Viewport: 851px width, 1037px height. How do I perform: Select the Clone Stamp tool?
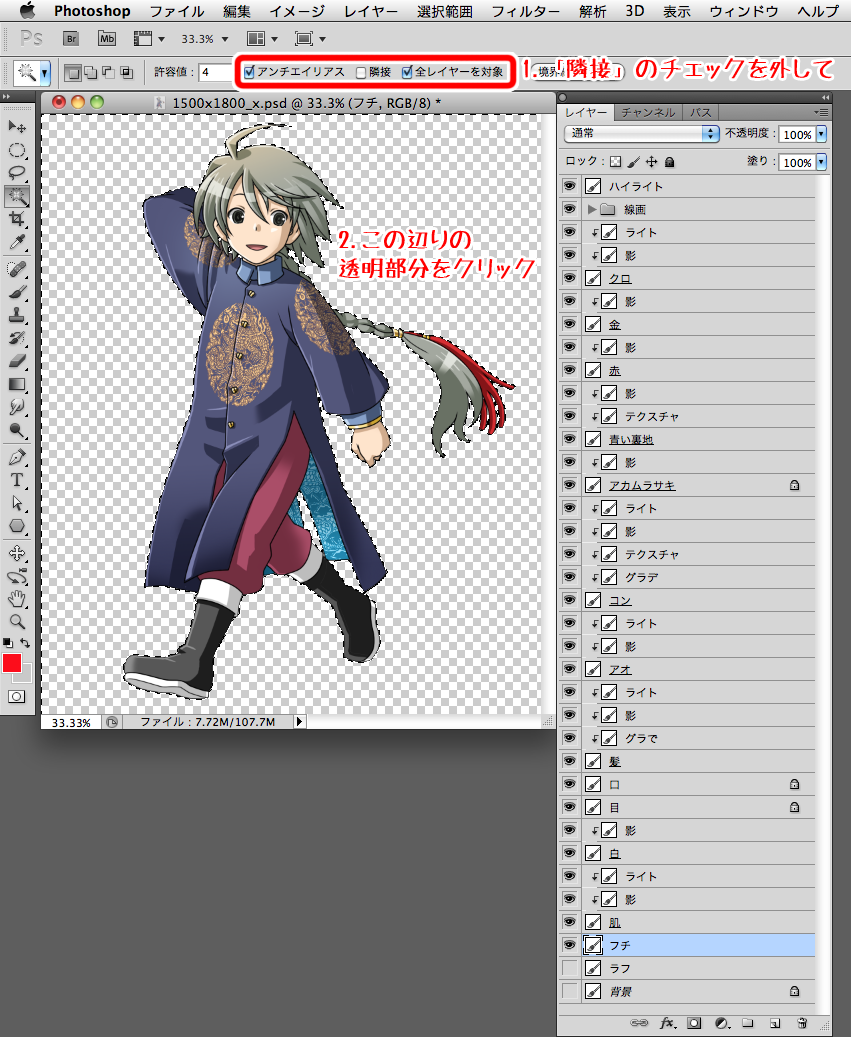click(17, 315)
